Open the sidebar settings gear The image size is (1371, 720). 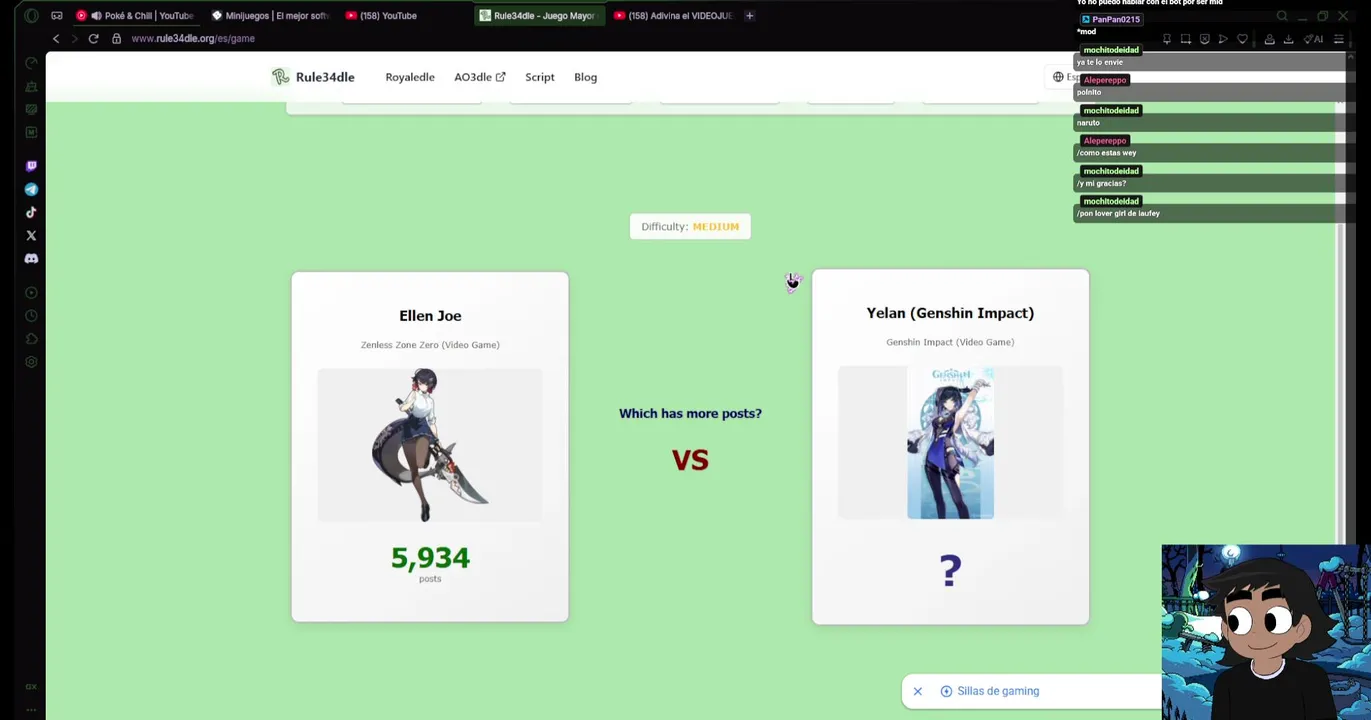click(x=31, y=362)
